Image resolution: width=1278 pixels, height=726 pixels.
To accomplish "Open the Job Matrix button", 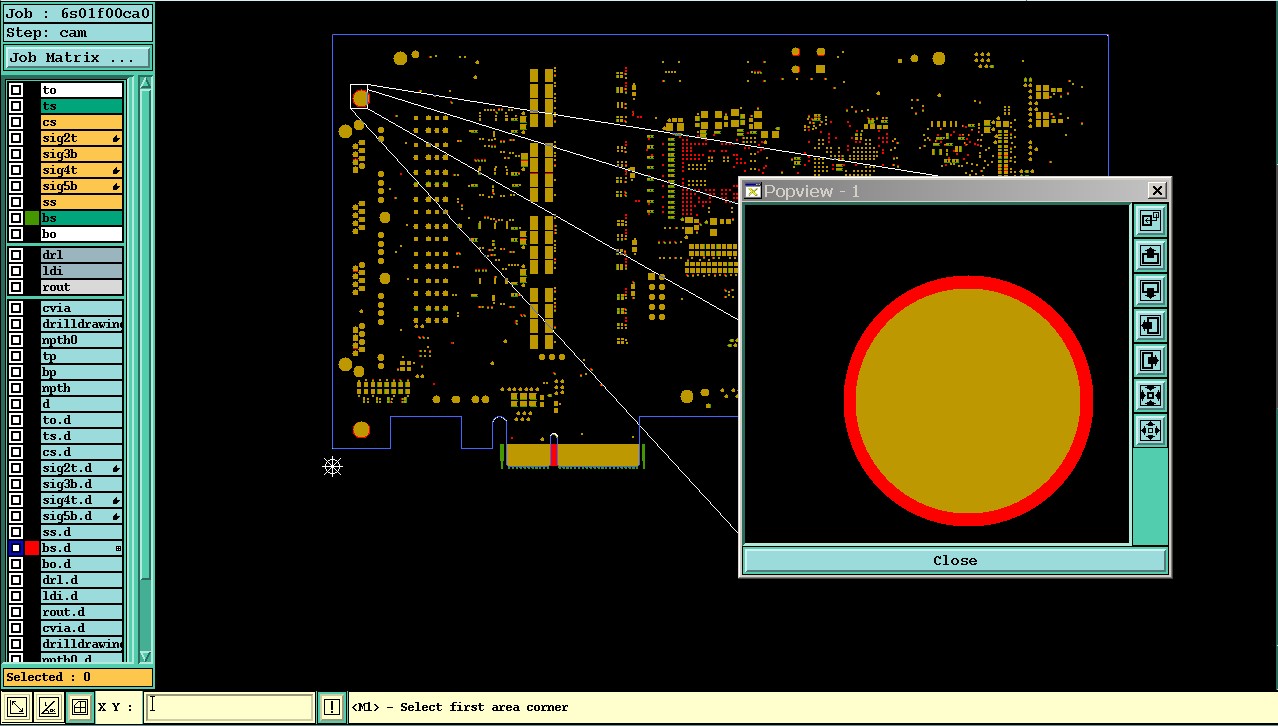I will [78, 58].
